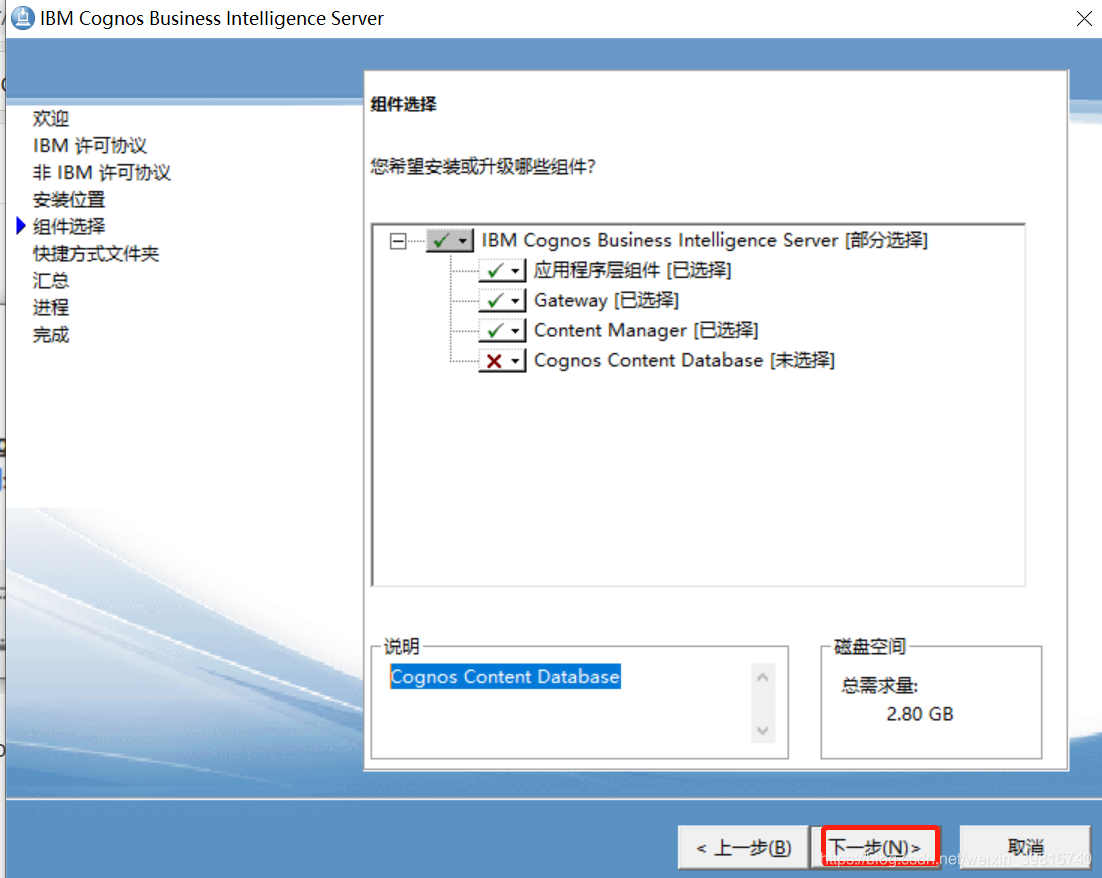1102x878 pixels.
Task: Click the 总需求量 label
Action: [x=879, y=685]
